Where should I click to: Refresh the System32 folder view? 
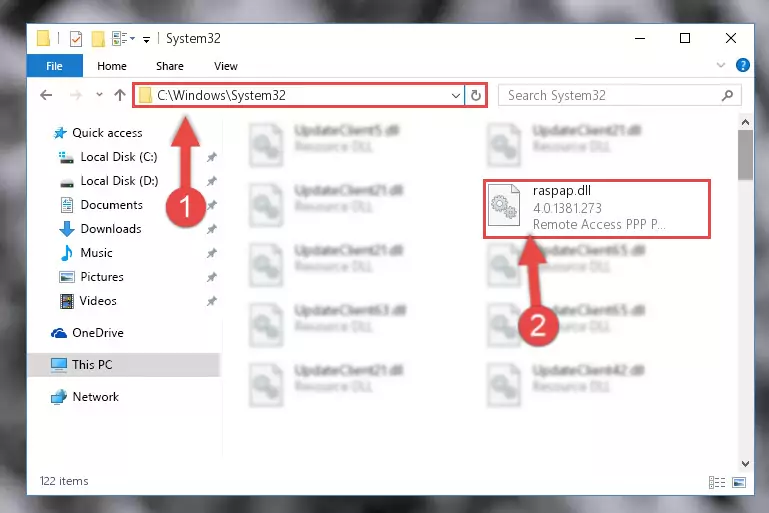[x=476, y=95]
